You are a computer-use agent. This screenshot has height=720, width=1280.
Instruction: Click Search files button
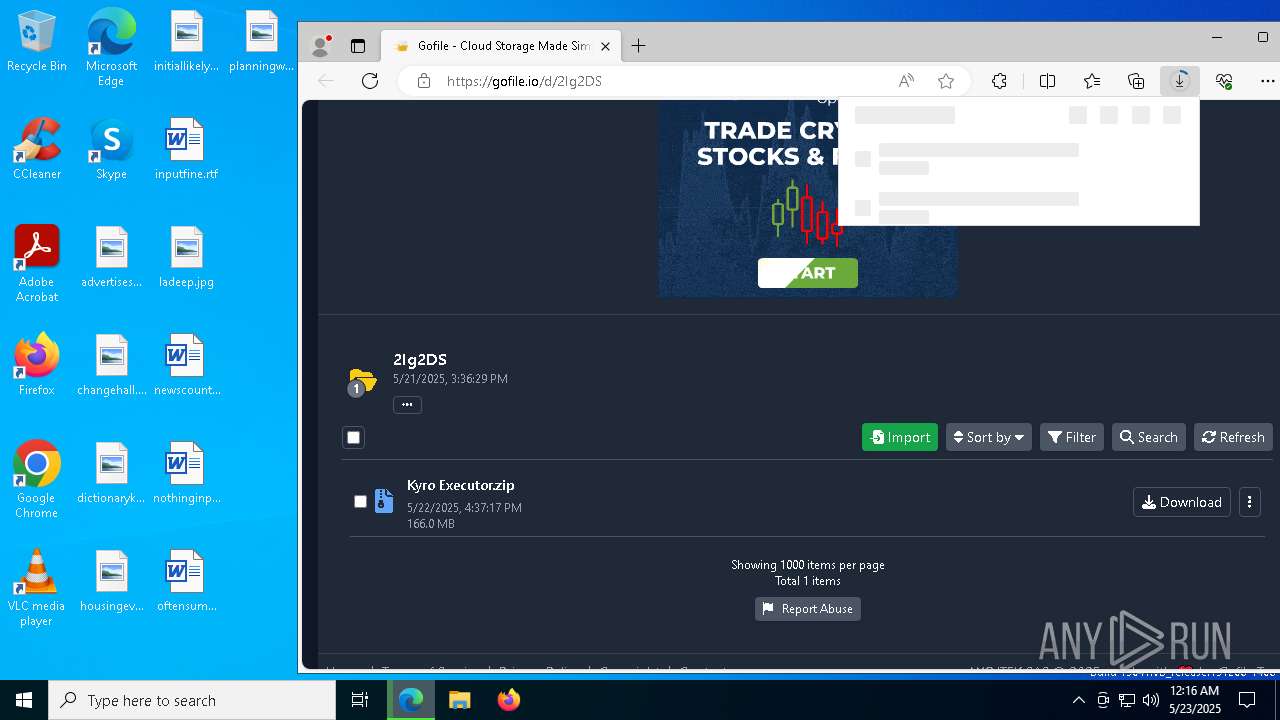[x=1149, y=437]
